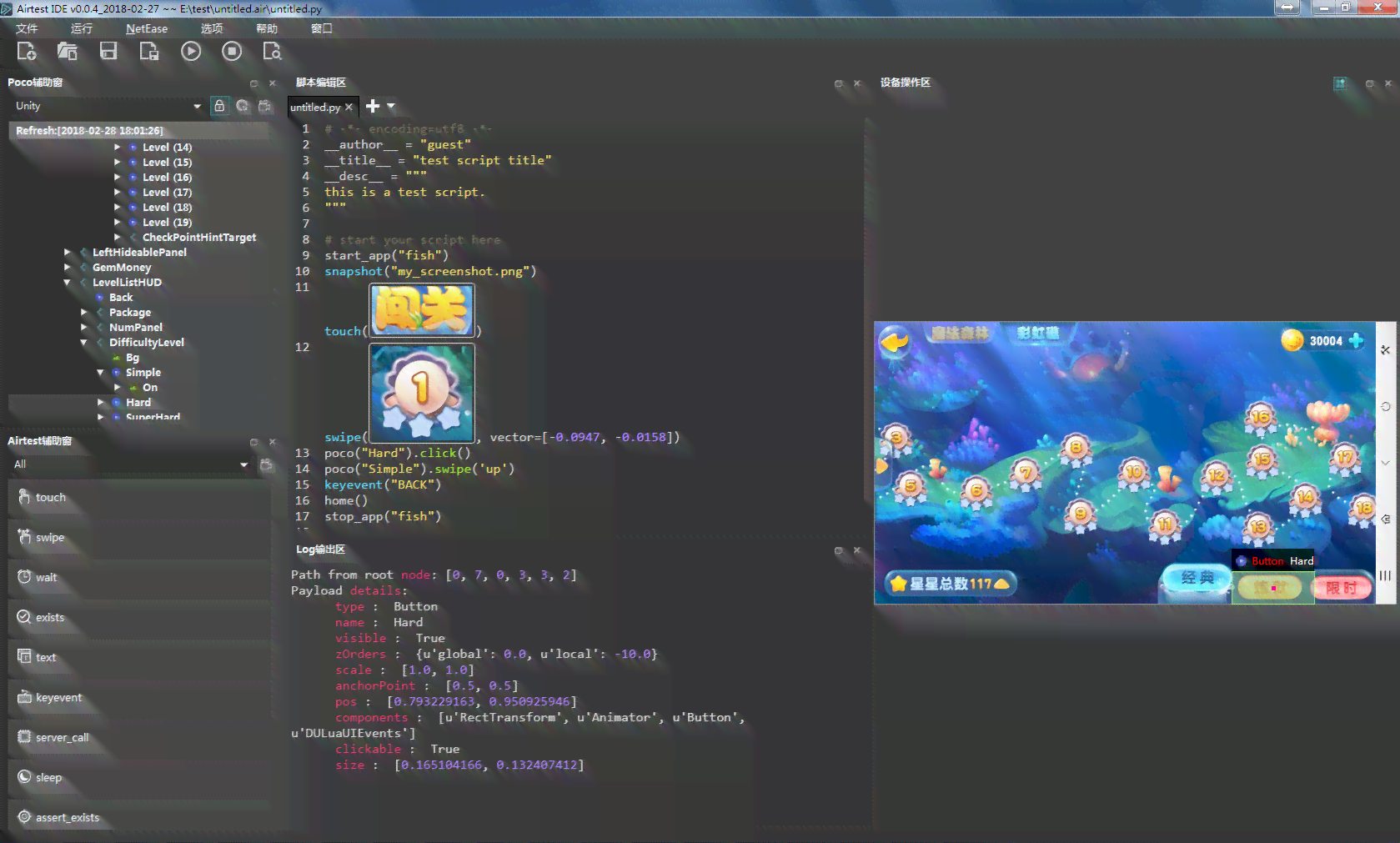Stop the running script
The width and height of the screenshot is (1400, 843).
point(232,52)
